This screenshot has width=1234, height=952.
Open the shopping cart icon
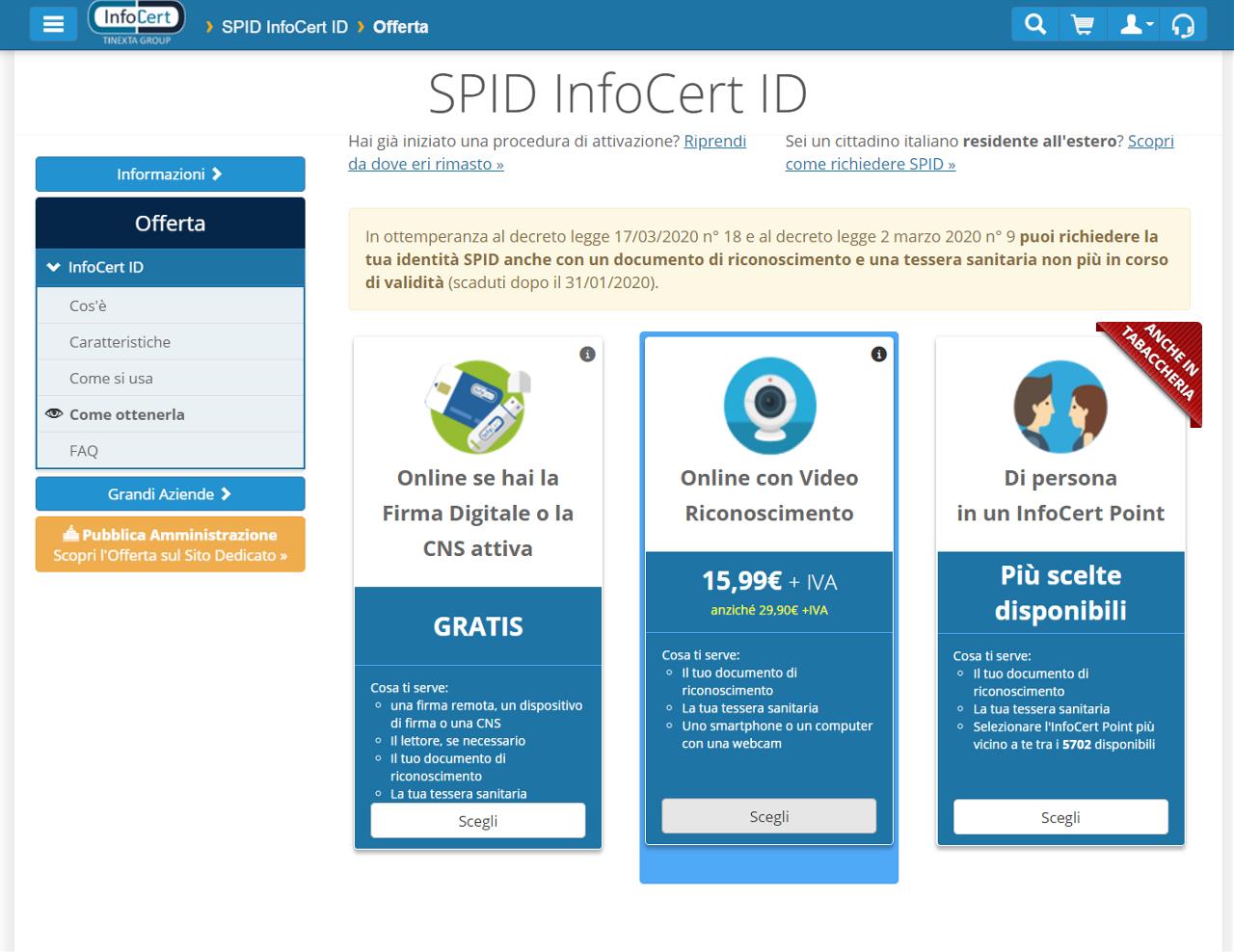click(1084, 23)
